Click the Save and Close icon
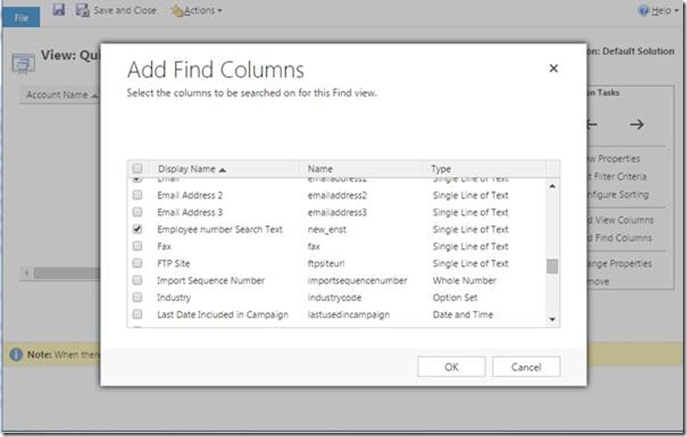Image resolution: width=687 pixels, height=437 pixels. pos(84,10)
